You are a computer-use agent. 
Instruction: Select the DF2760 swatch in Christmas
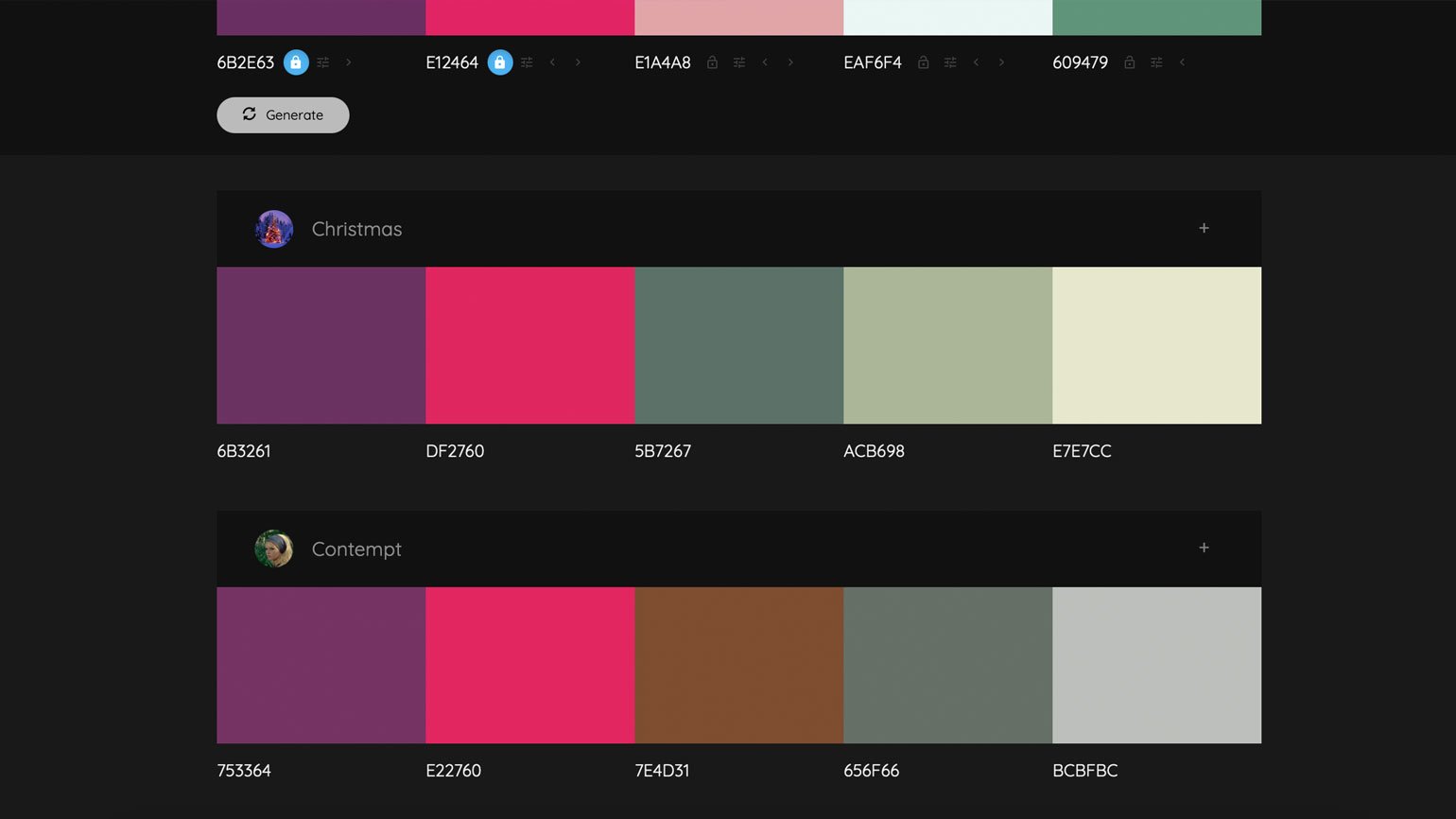point(529,345)
